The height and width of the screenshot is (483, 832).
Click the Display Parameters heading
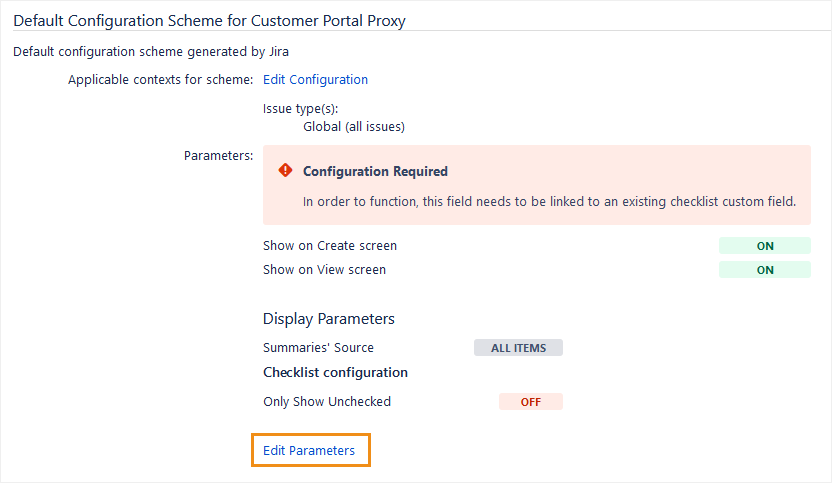pos(328,319)
